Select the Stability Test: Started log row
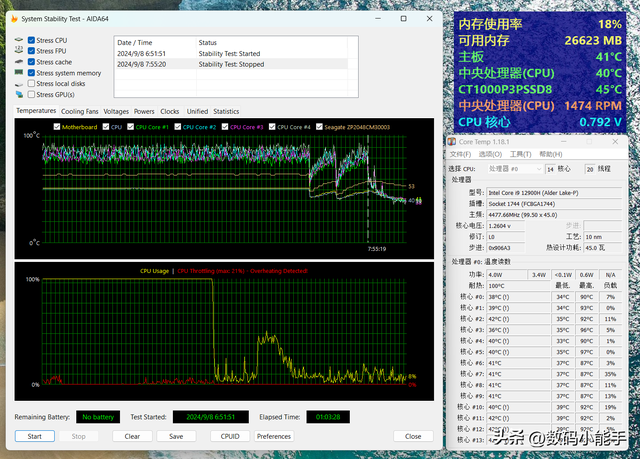Image resolution: width=640 pixels, height=459 pixels. tap(232, 53)
